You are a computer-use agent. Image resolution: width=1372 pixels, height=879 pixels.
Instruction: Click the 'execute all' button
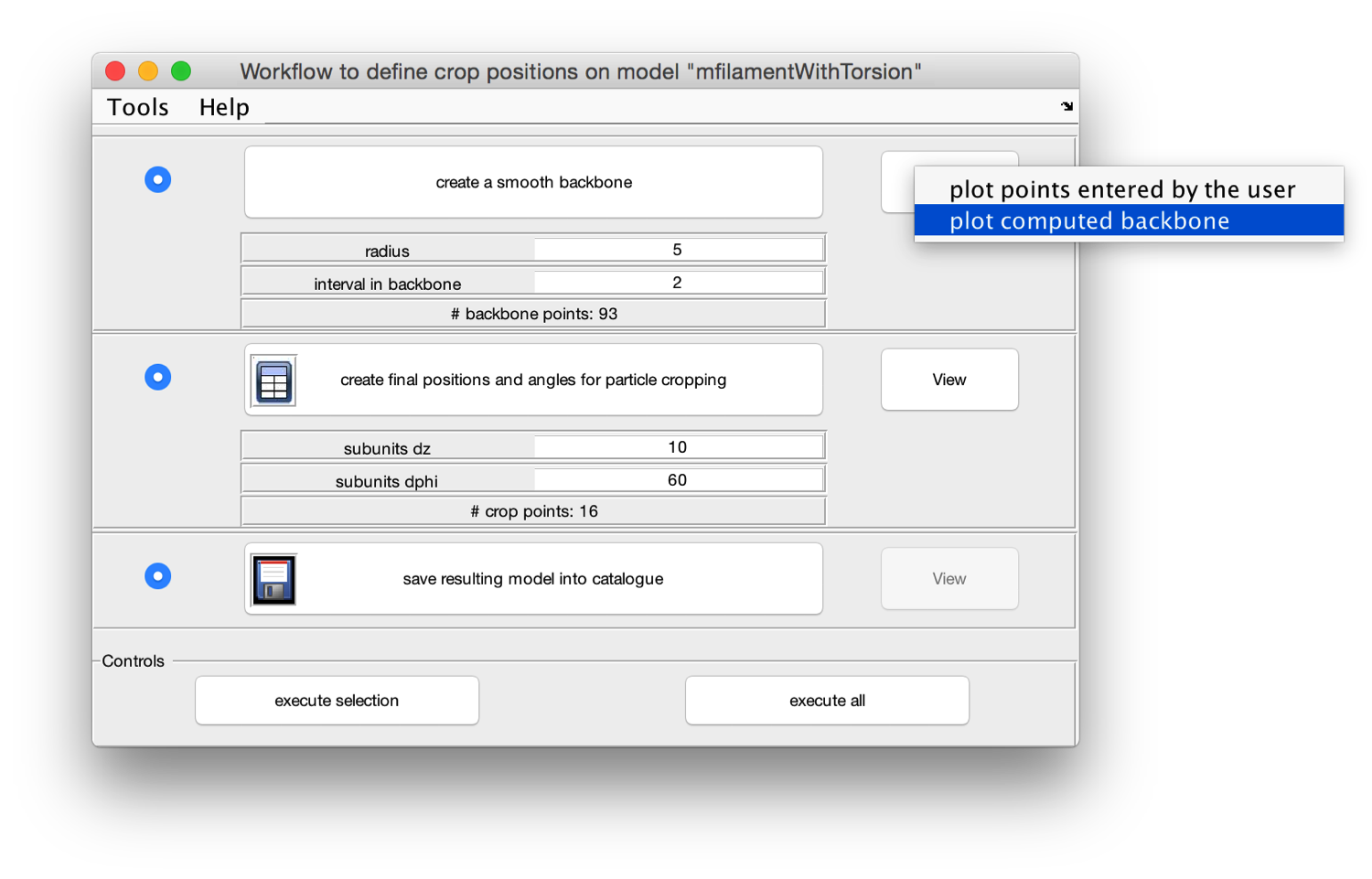827,701
